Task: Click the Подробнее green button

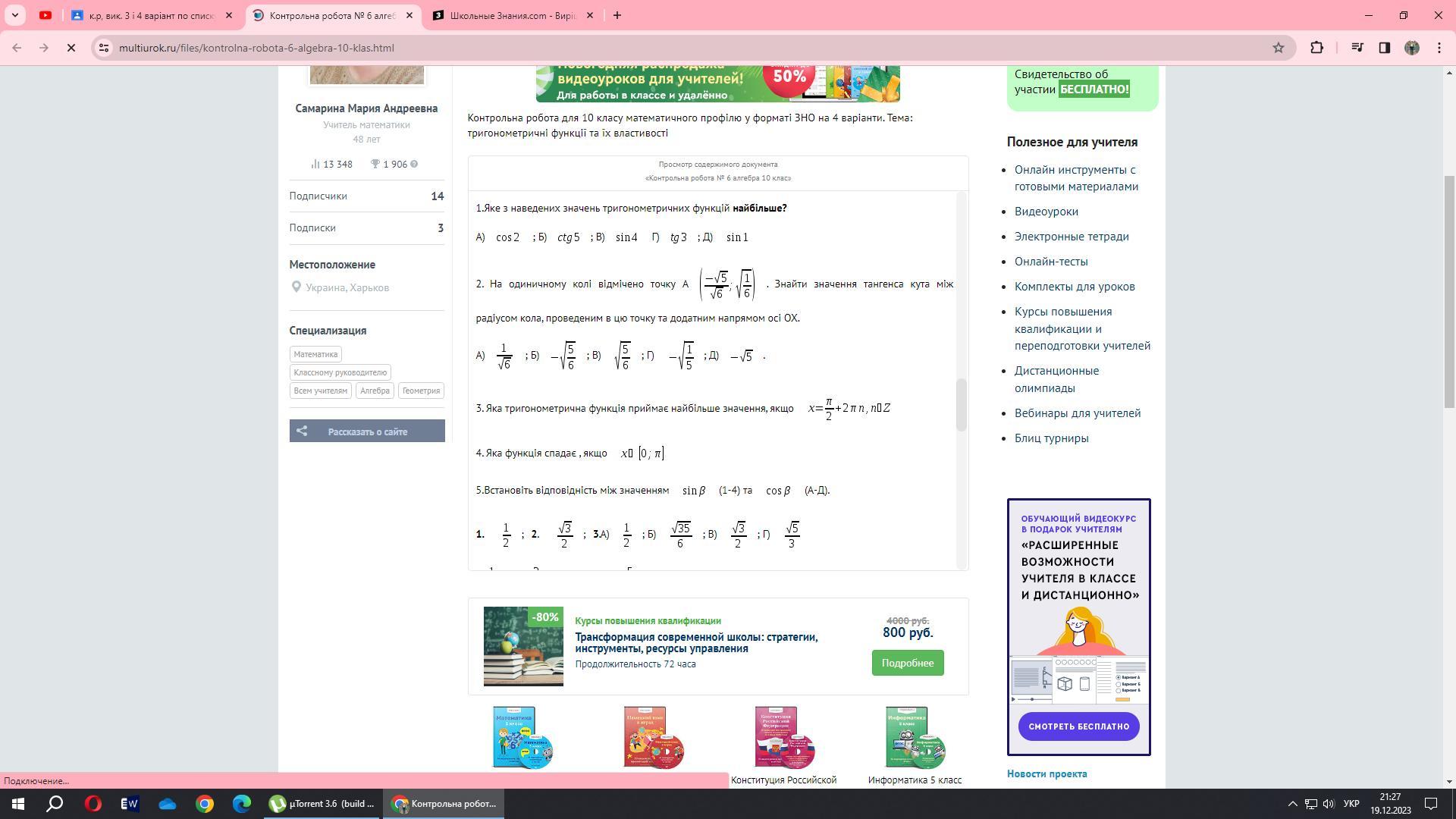Action: coord(907,663)
